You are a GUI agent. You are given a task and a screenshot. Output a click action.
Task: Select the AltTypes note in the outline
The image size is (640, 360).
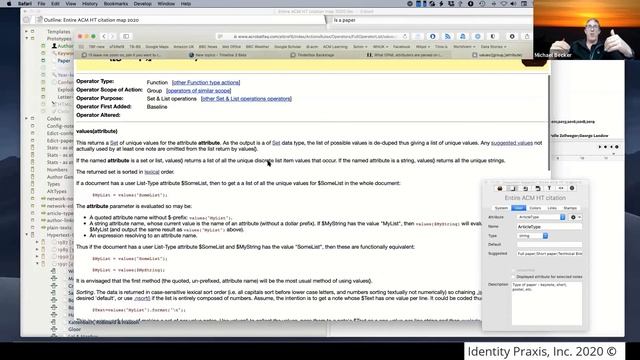(x=56, y=191)
